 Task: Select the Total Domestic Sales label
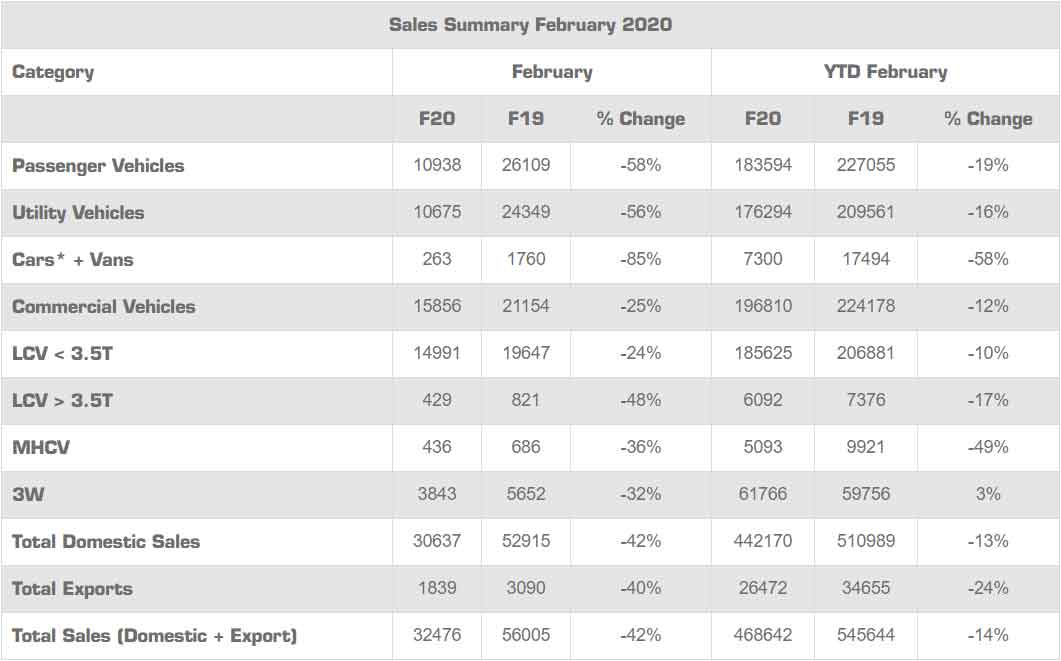coord(106,542)
